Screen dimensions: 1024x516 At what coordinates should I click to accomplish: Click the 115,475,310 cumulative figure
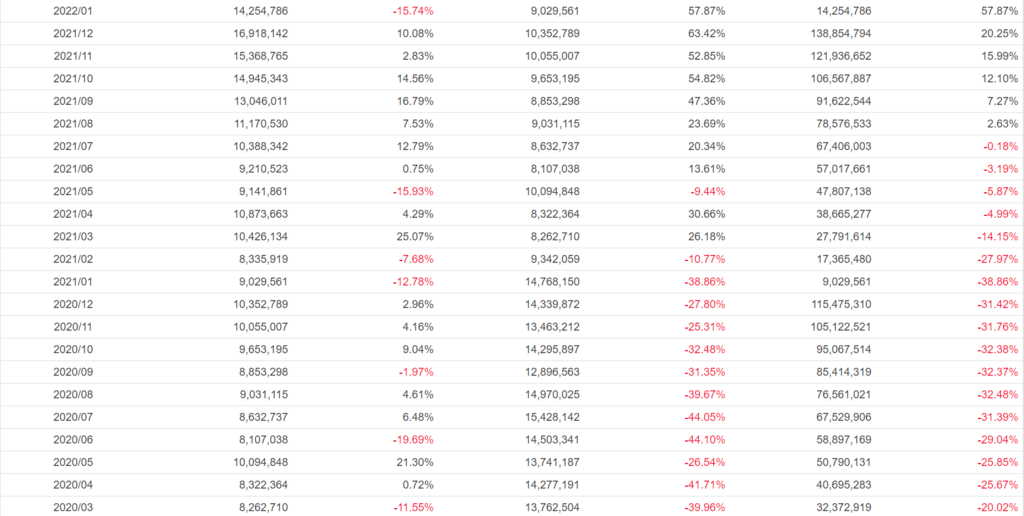tap(829, 304)
